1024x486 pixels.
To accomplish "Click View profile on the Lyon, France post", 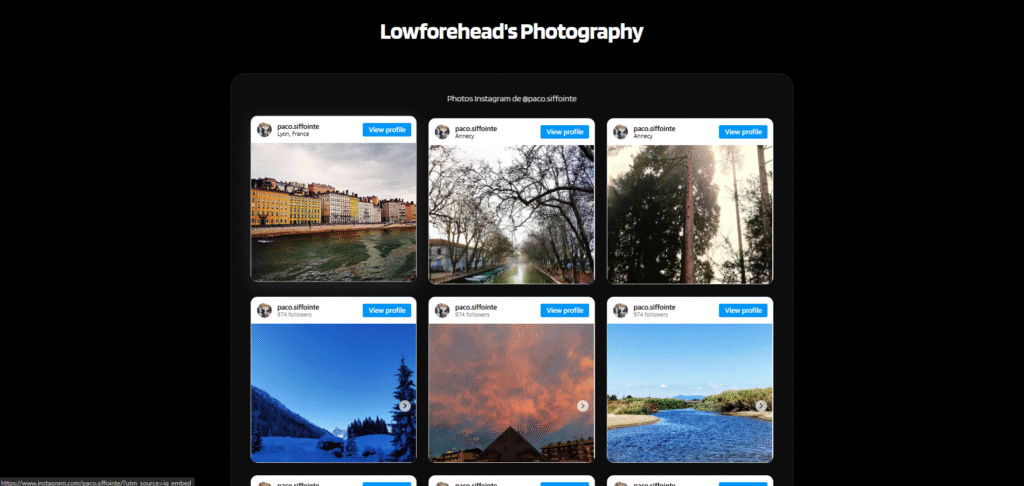I will coord(387,129).
